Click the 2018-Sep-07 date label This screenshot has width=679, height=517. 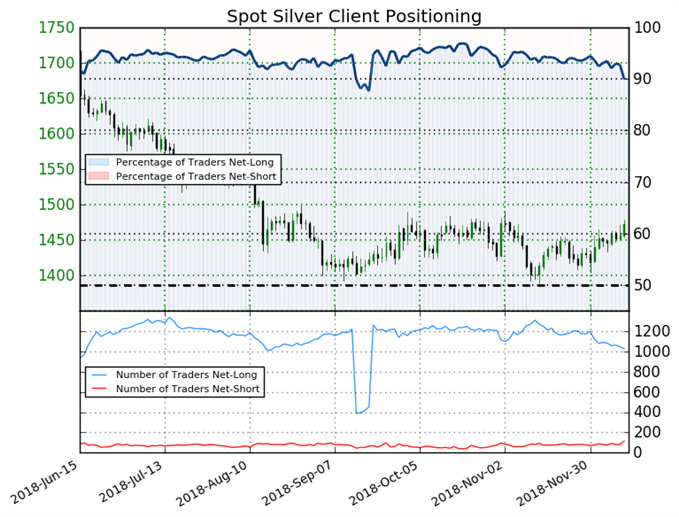[x=297, y=483]
